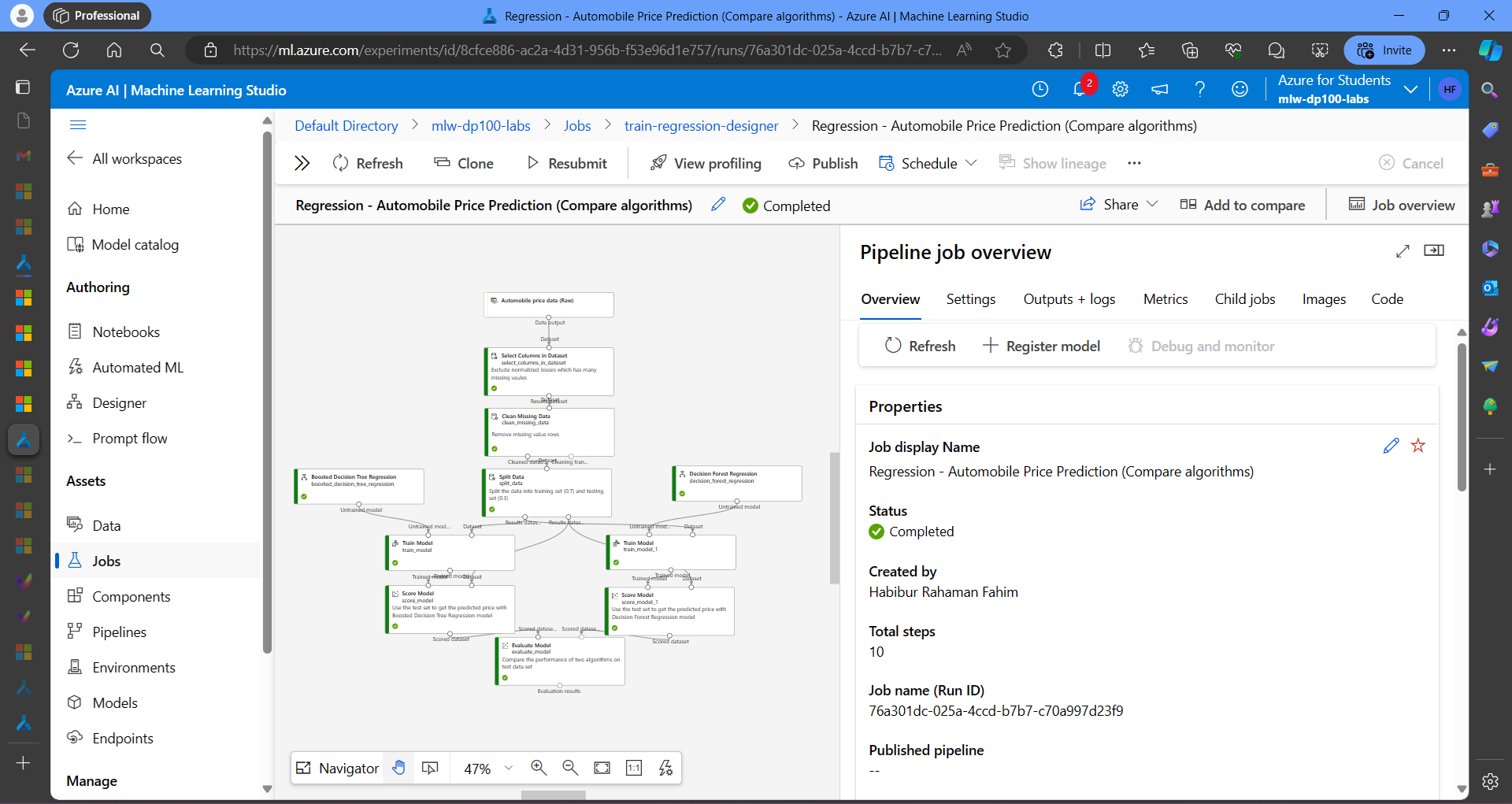Open the Schedule dropdown

(928, 163)
